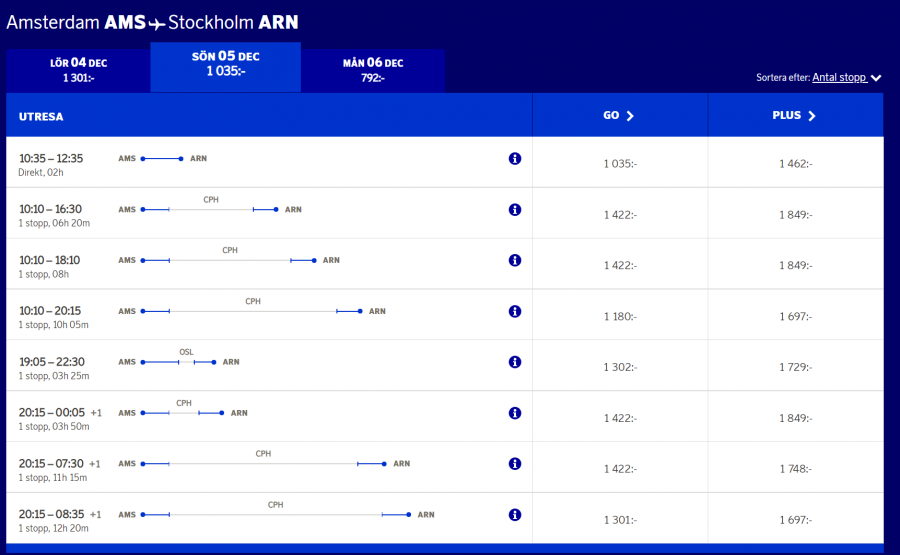Screen dimensions: 900x555
Task: Expand the PLUS fare column header
Action: (794, 116)
